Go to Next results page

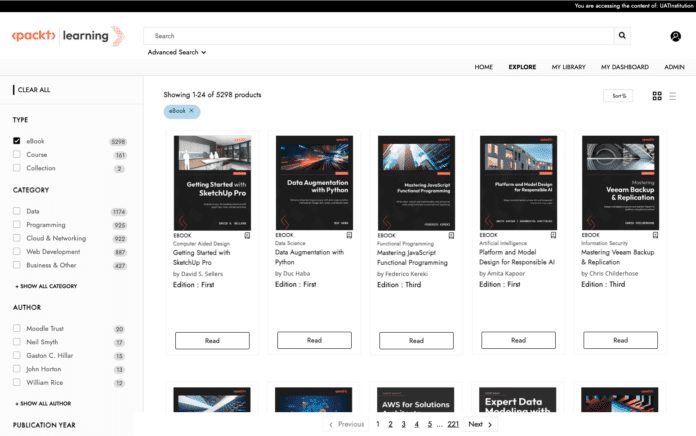click(x=480, y=424)
